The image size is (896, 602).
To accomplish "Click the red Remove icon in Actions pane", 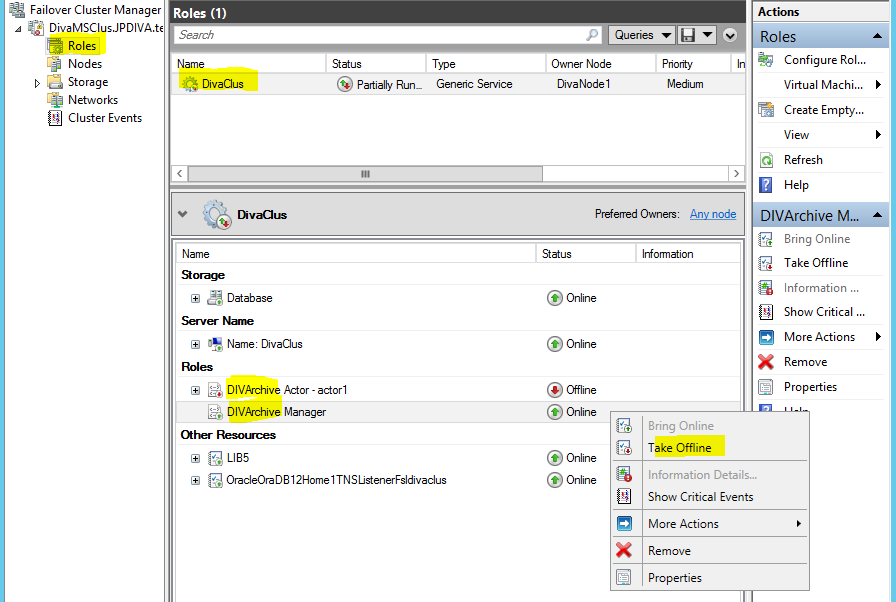I will 766,362.
